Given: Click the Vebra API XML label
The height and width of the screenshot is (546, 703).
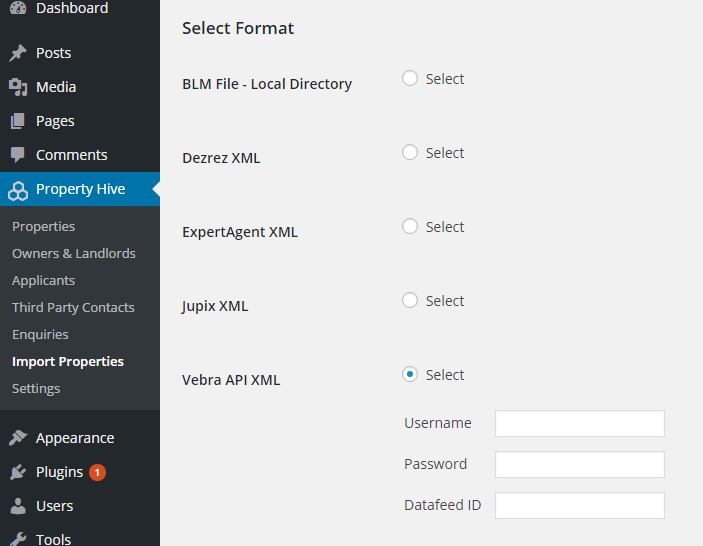Looking at the screenshot, I should pos(231,380).
